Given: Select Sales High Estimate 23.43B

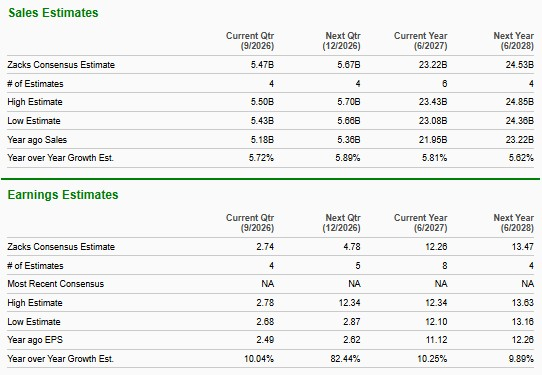Looking at the screenshot, I should coord(433,102).
